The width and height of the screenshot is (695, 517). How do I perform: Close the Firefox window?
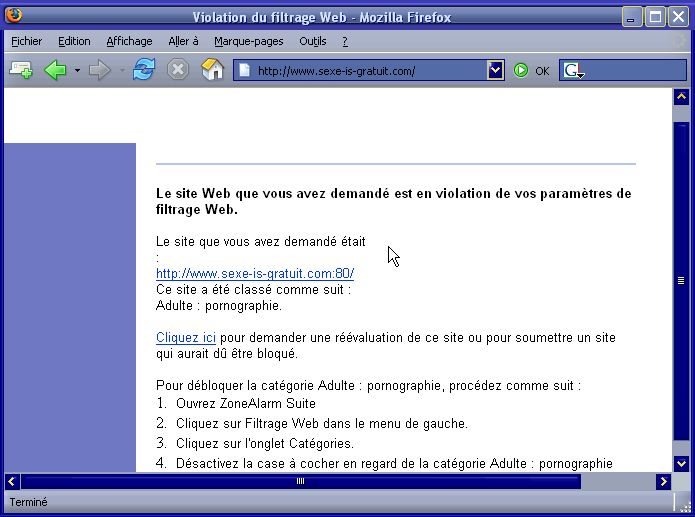coord(679,17)
